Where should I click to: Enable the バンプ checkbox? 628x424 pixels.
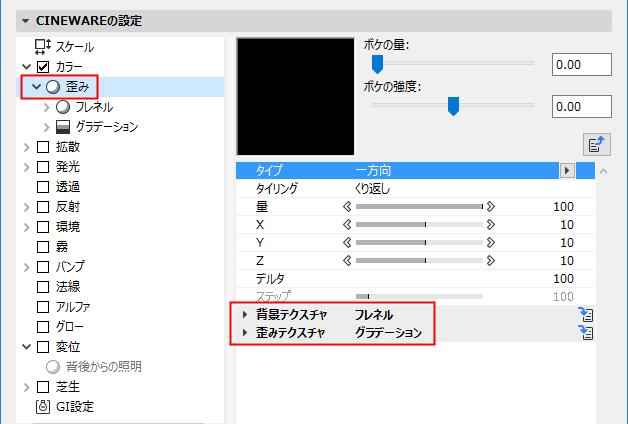tap(43, 267)
